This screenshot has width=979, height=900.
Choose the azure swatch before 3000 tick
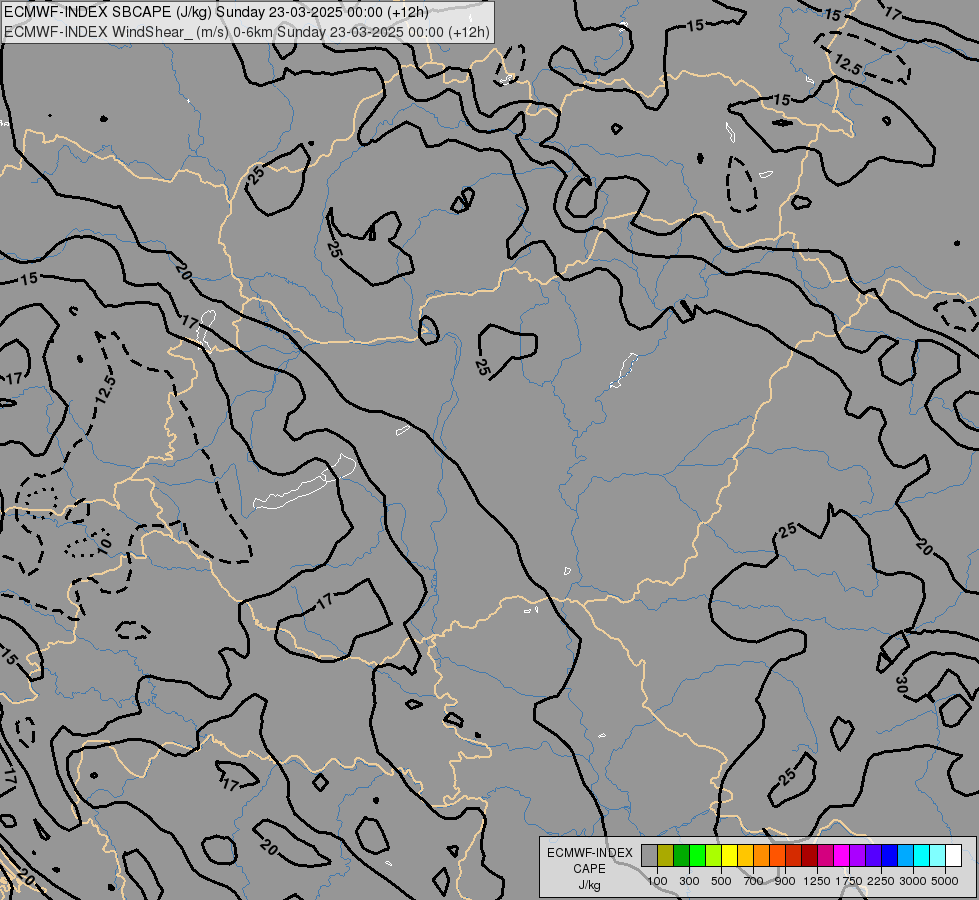coord(905,855)
